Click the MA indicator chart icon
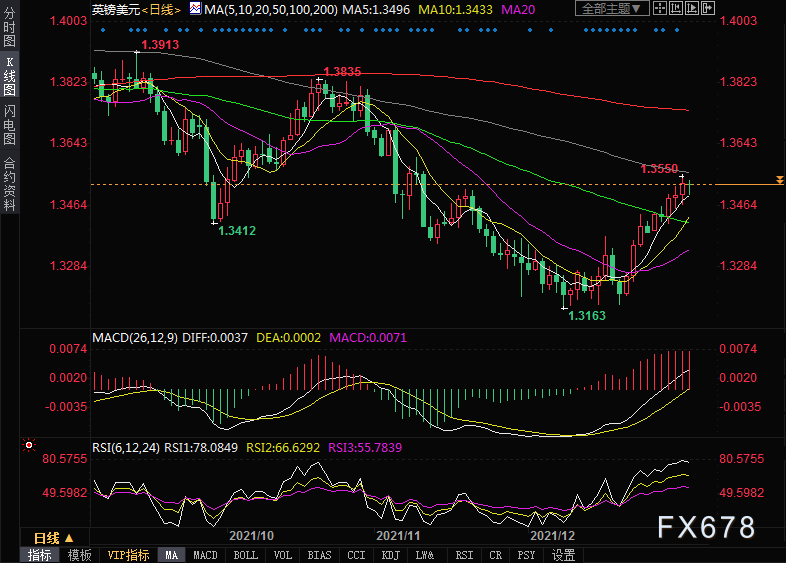This screenshot has height=563, width=786. [x=195, y=8]
